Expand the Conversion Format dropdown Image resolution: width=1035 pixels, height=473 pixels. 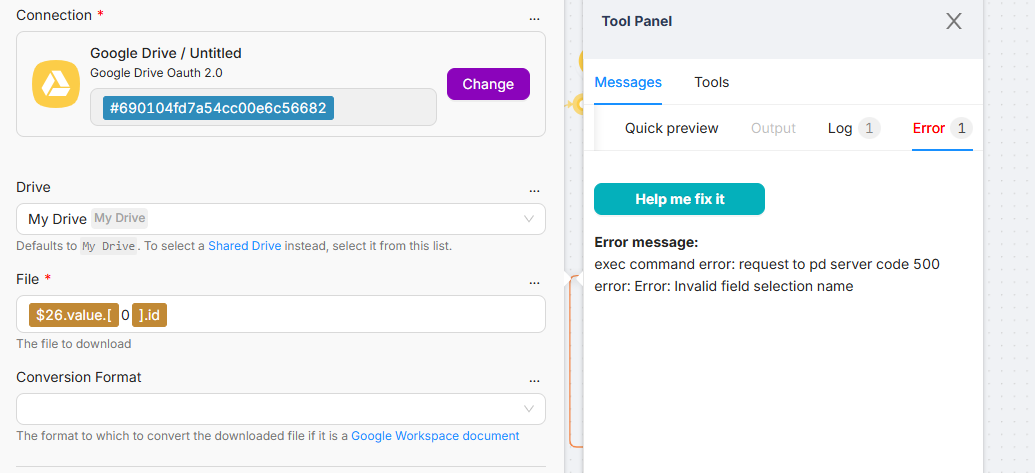coord(529,408)
